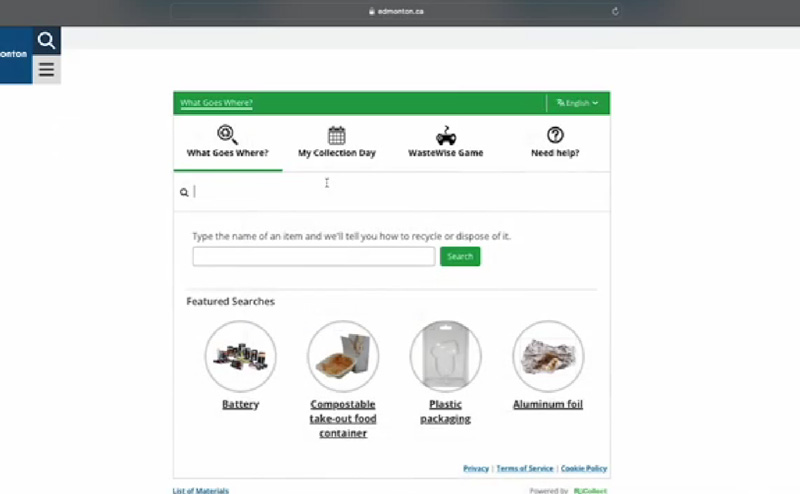Click the small search icon in the widget search bar
800x494 pixels.
(x=184, y=192)
